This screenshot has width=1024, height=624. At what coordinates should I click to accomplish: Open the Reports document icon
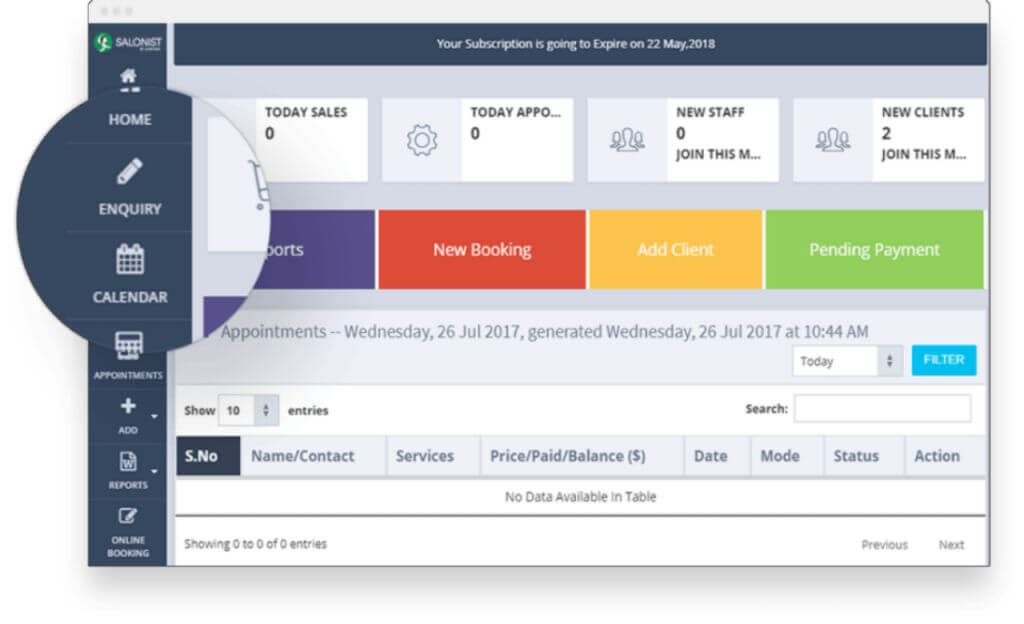point(127,462)
